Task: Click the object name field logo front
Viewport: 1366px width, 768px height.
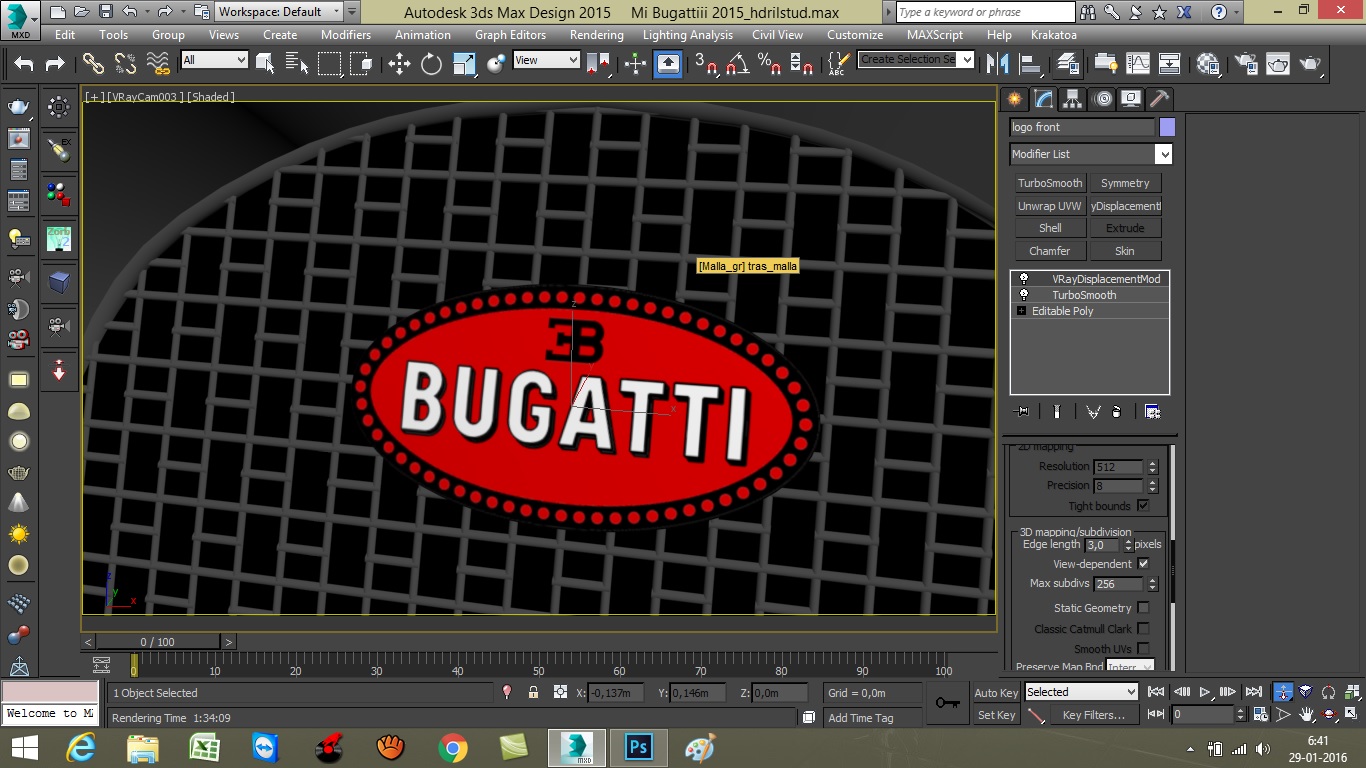Action: 1082,127
